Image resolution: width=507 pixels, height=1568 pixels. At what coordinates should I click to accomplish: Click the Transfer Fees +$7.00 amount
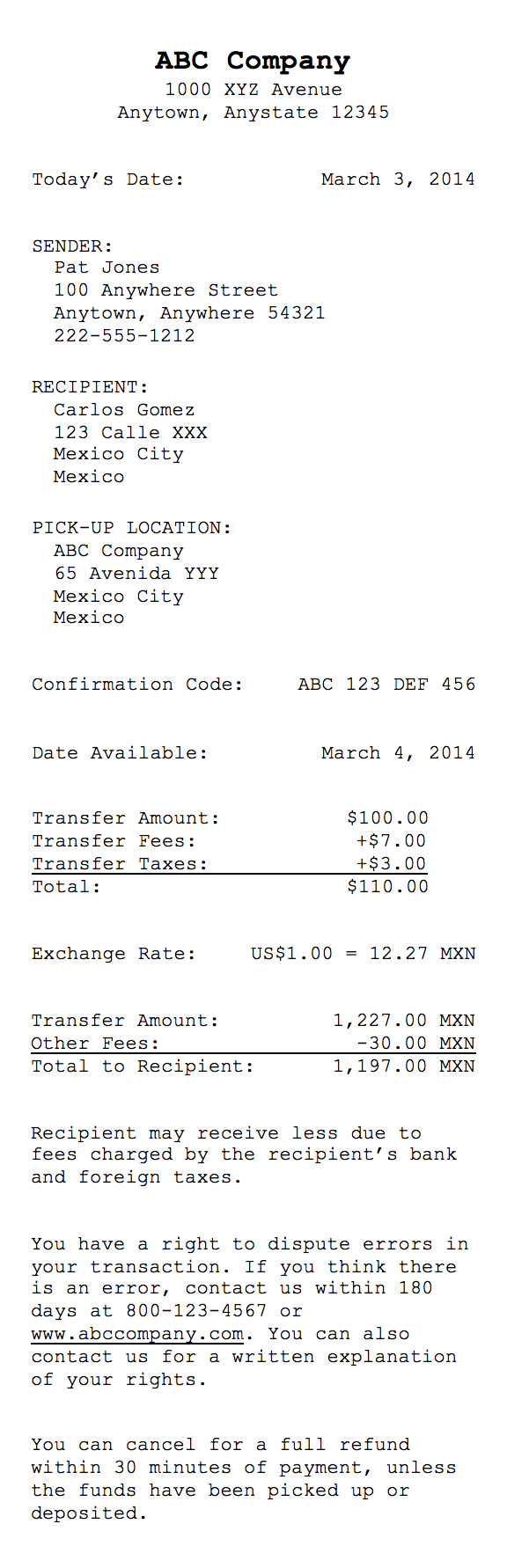391,841
